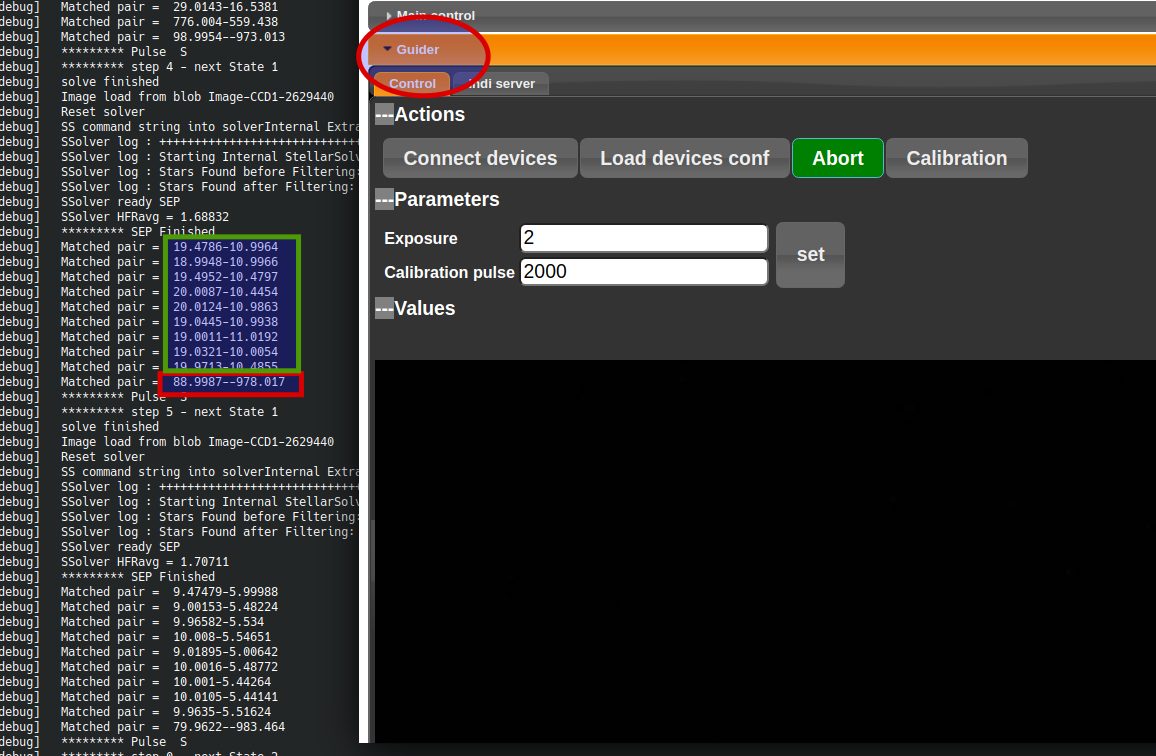
Task: Switch to the Control tab
Action: point(412,83)
